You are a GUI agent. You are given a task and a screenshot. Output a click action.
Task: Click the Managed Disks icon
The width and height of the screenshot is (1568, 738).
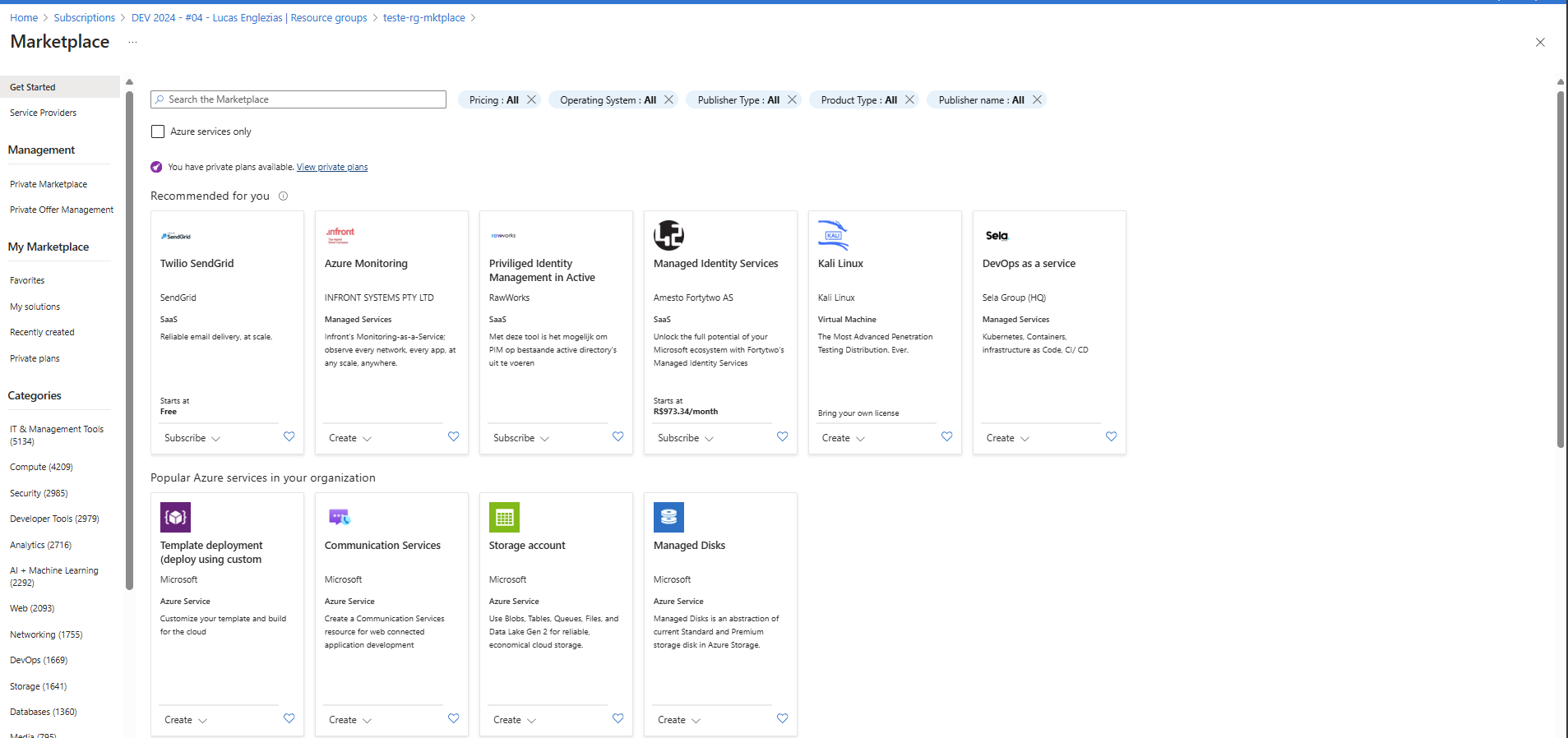point(668,517)
